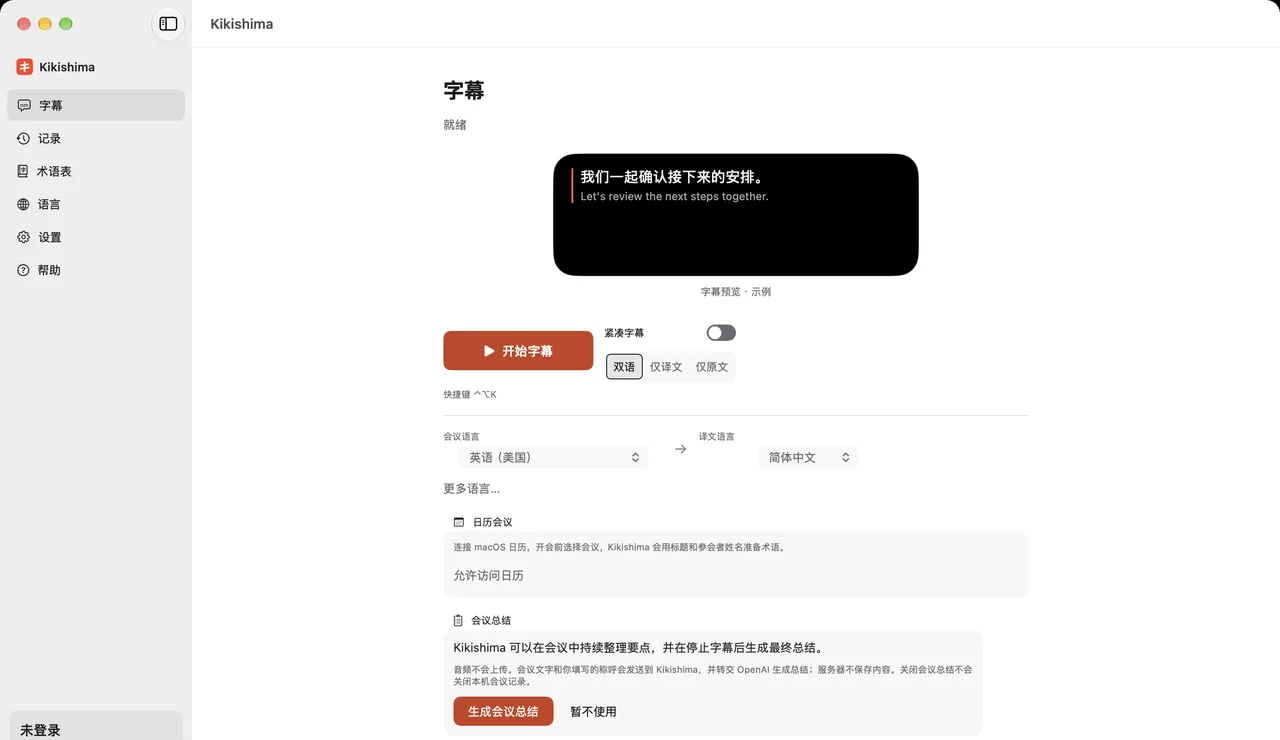
Task: Click the 会议总结 clipboard icon
Action: click(458, 620)
